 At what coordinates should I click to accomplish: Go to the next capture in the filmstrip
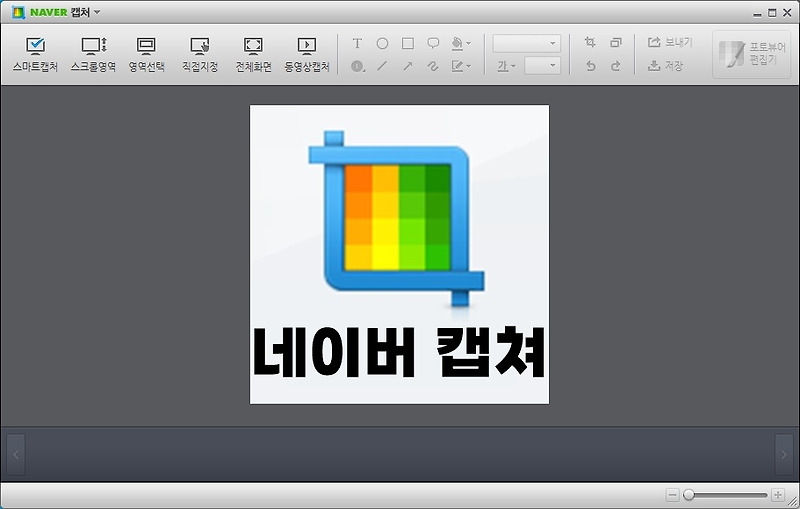(784, 454)
